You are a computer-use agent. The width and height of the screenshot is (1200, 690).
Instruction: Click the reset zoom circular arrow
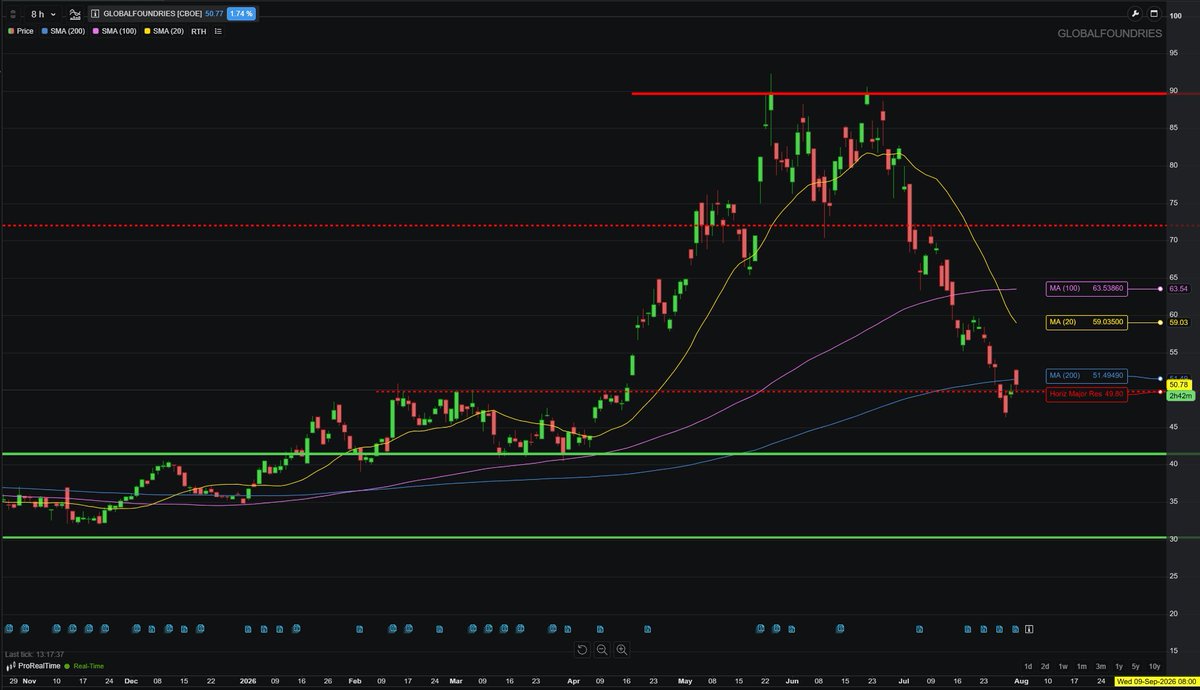(x=582, y=650)
